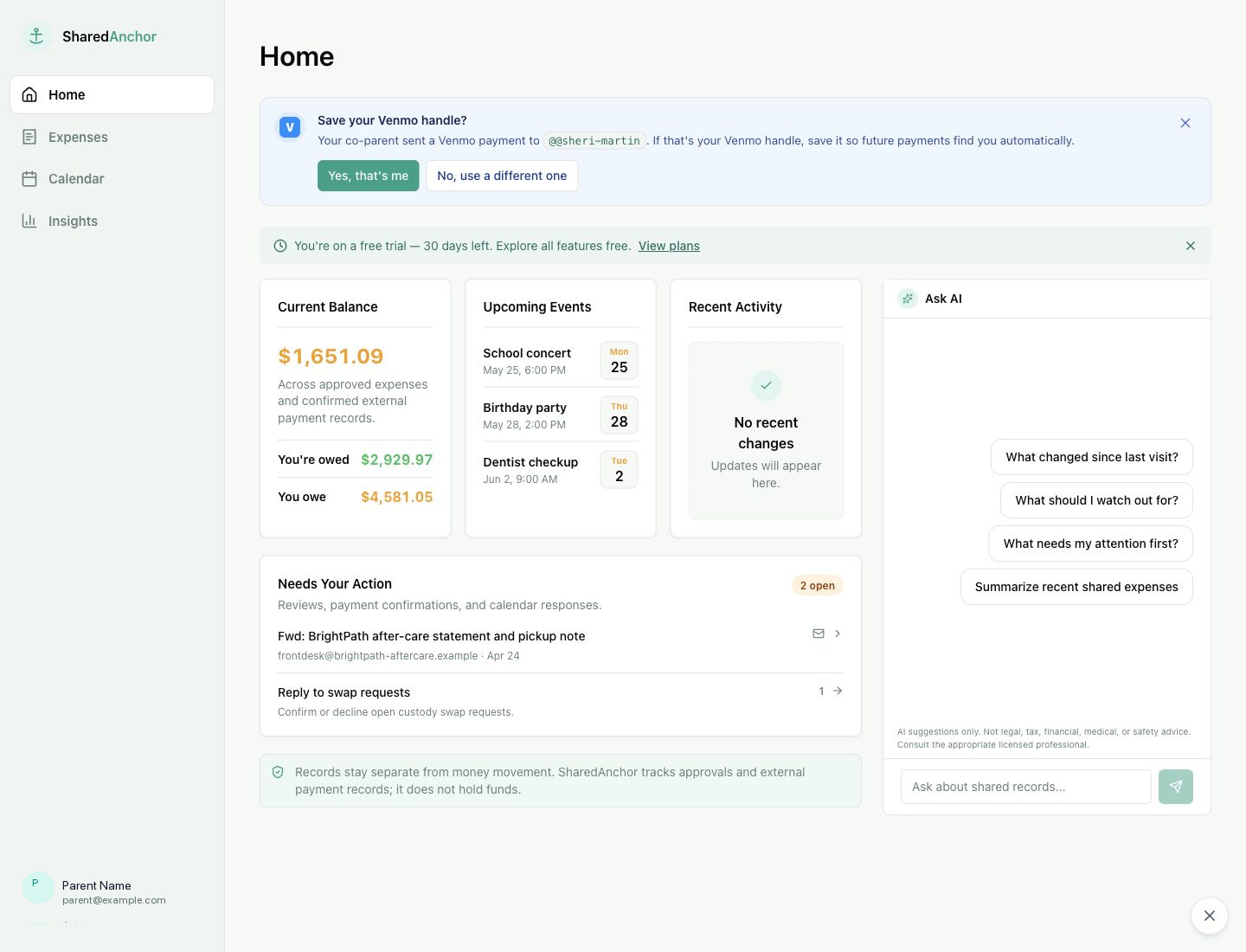The image size is (1246, 952).
Task: Open the Calendar section
Action: tap(112, 178)
